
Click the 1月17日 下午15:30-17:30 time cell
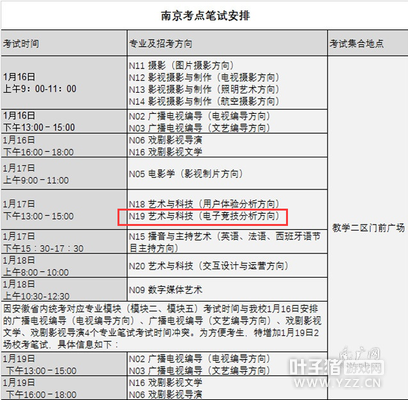click(64, 242)
